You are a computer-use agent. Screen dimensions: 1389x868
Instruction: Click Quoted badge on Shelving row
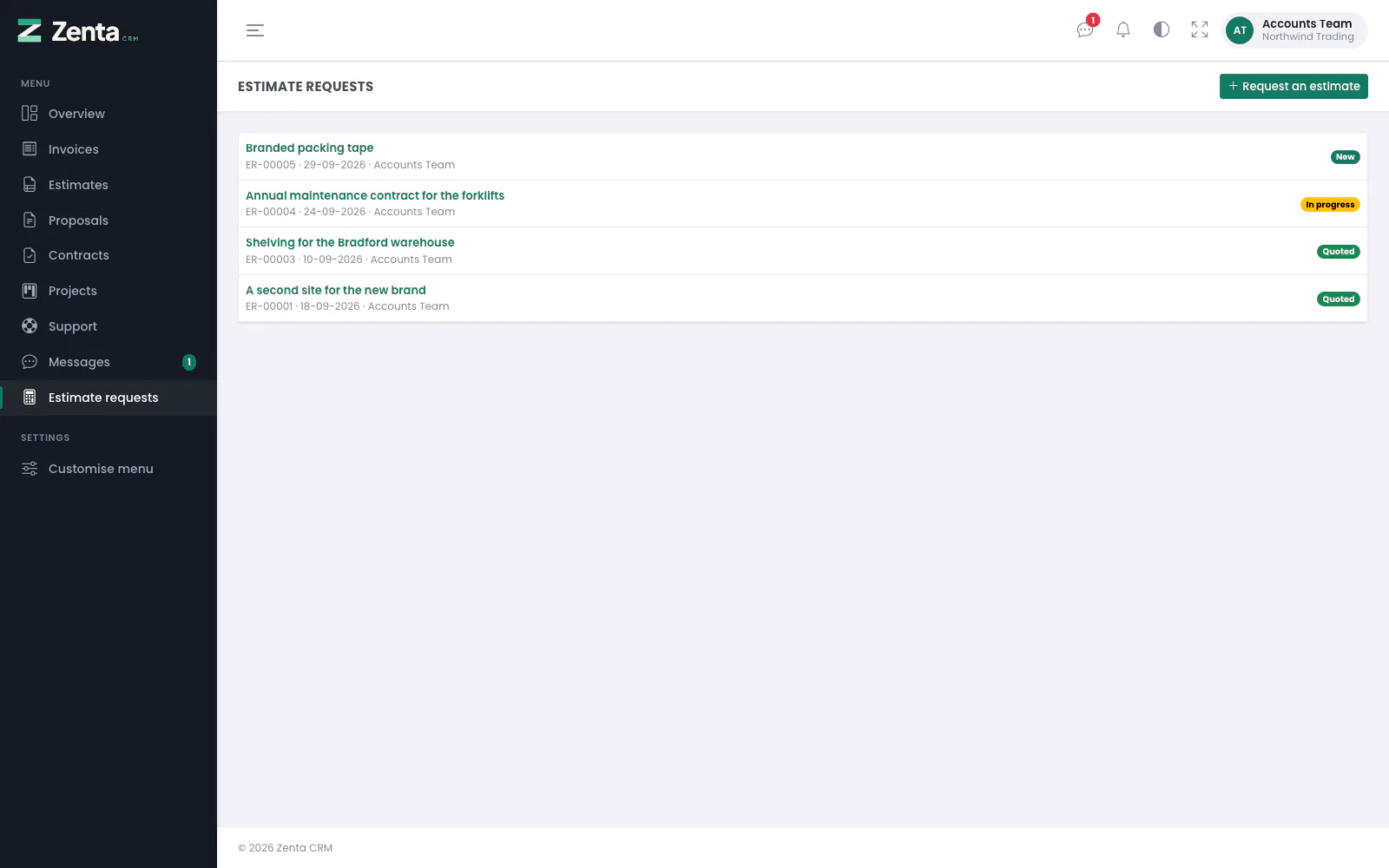tap(1339, 252)
